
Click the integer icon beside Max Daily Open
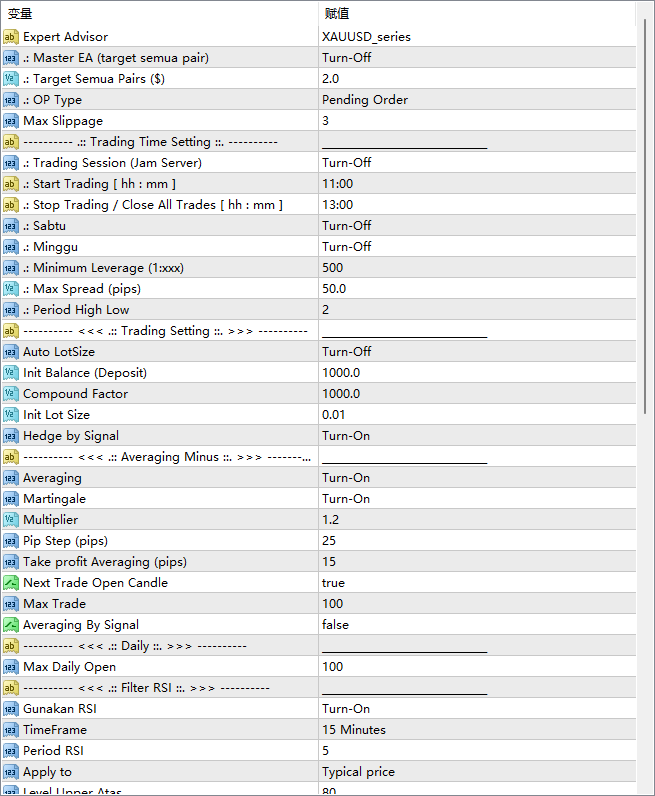click(11, 667)
